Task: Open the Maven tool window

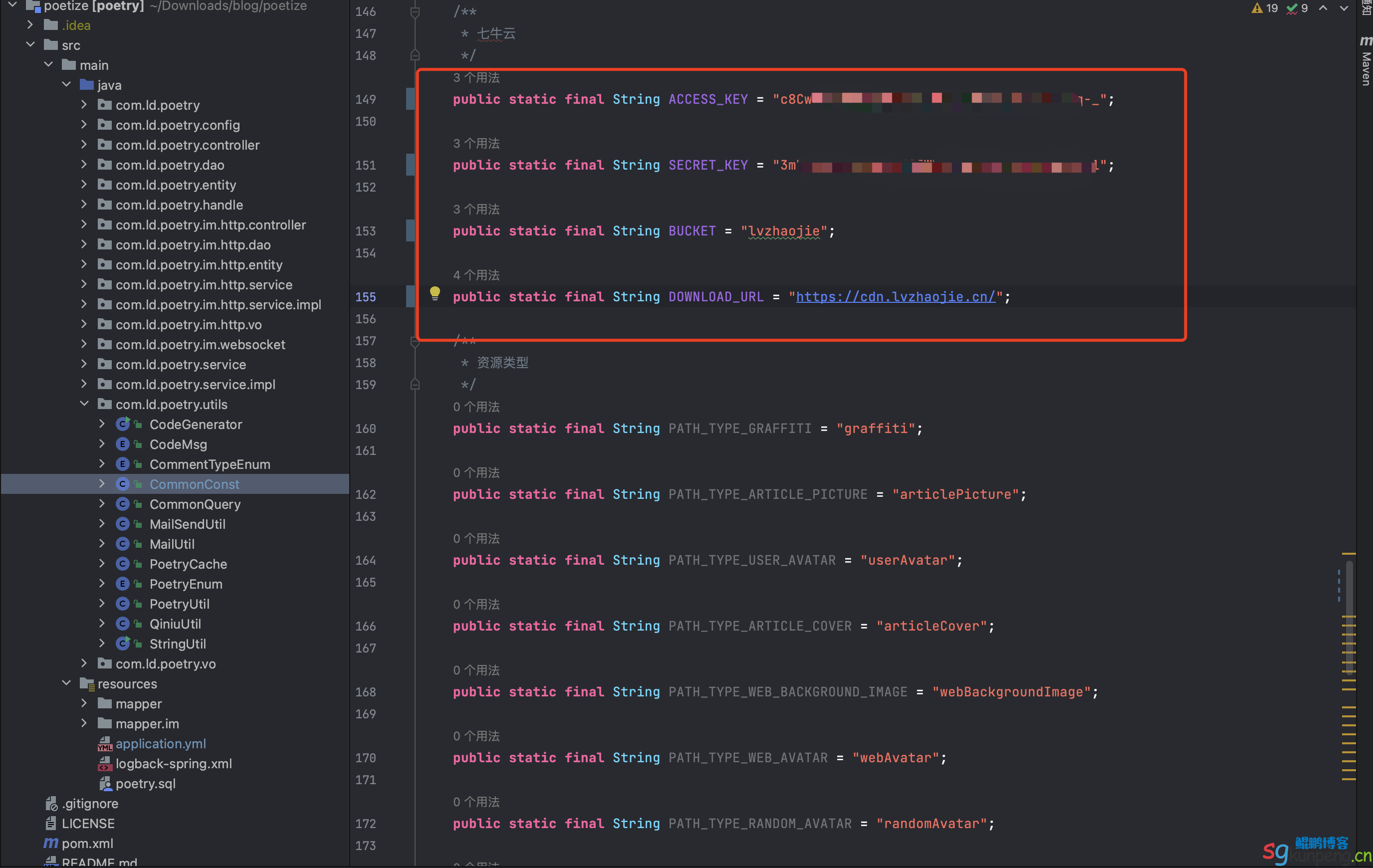Action: click(1365, 61)
